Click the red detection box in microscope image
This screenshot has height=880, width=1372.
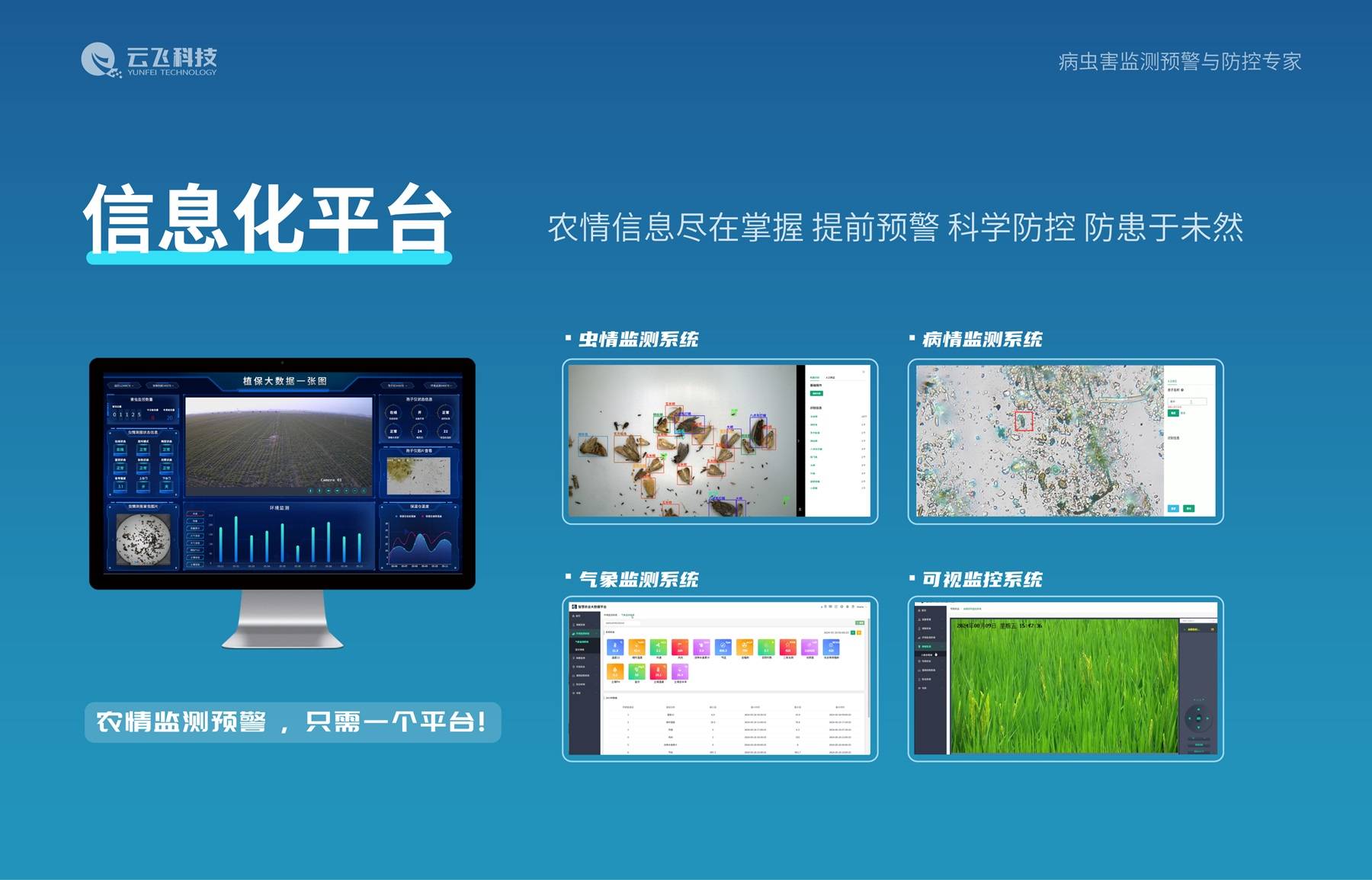coord(1024,421)
